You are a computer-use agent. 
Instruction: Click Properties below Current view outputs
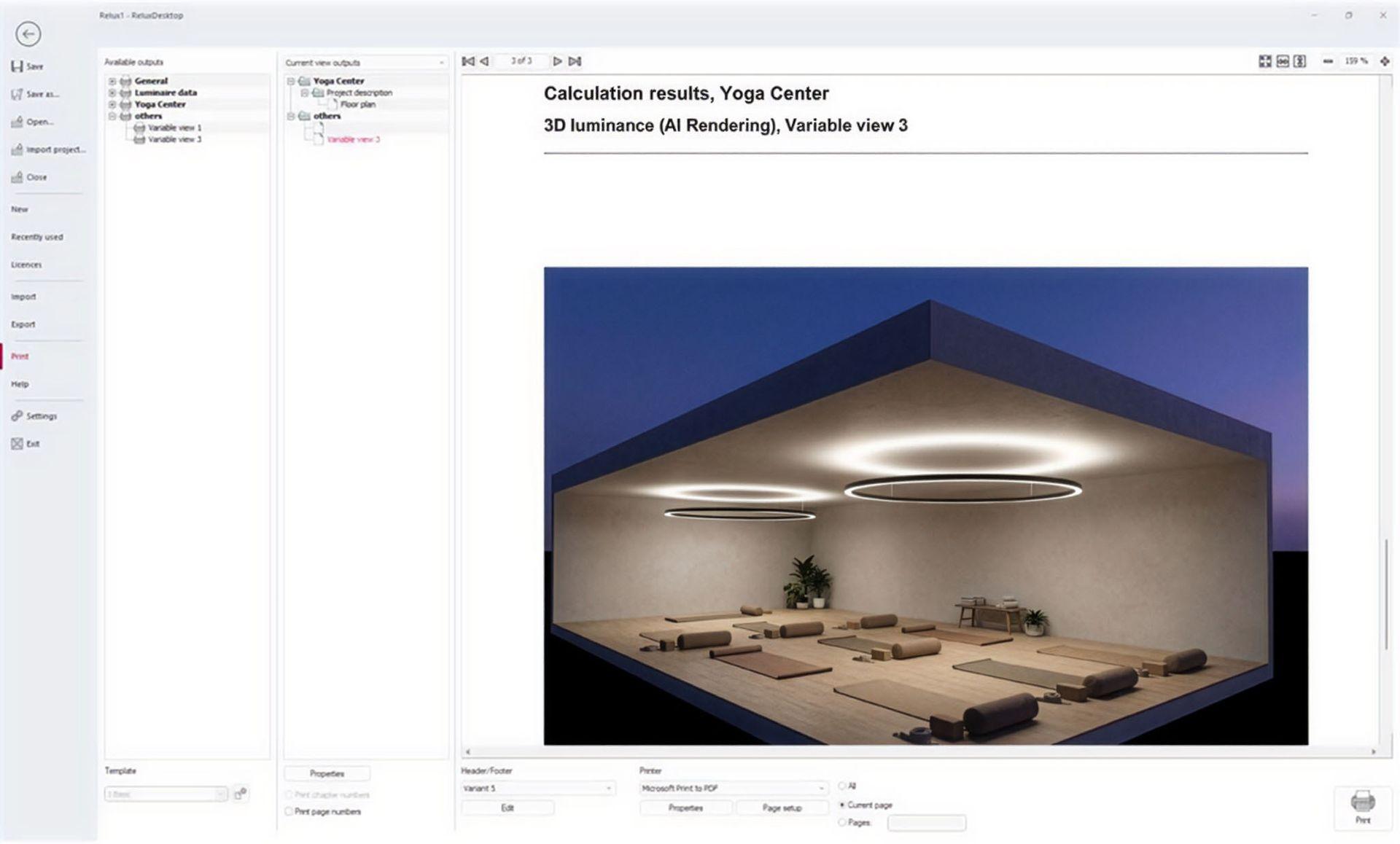coord(327,773)
